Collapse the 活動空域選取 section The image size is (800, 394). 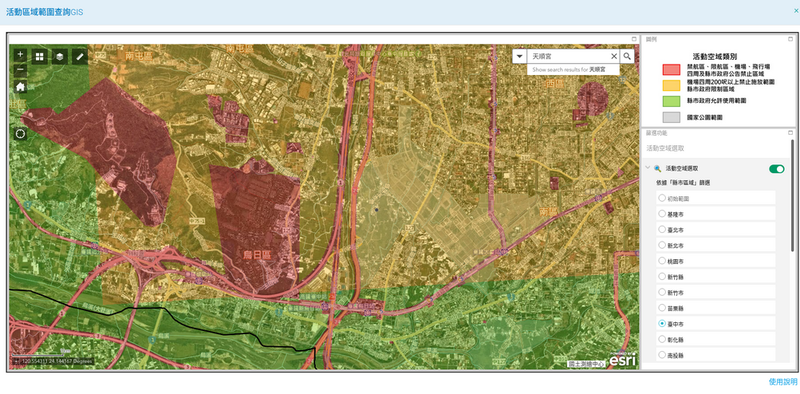pyautogui.click(x=647, y=168)
